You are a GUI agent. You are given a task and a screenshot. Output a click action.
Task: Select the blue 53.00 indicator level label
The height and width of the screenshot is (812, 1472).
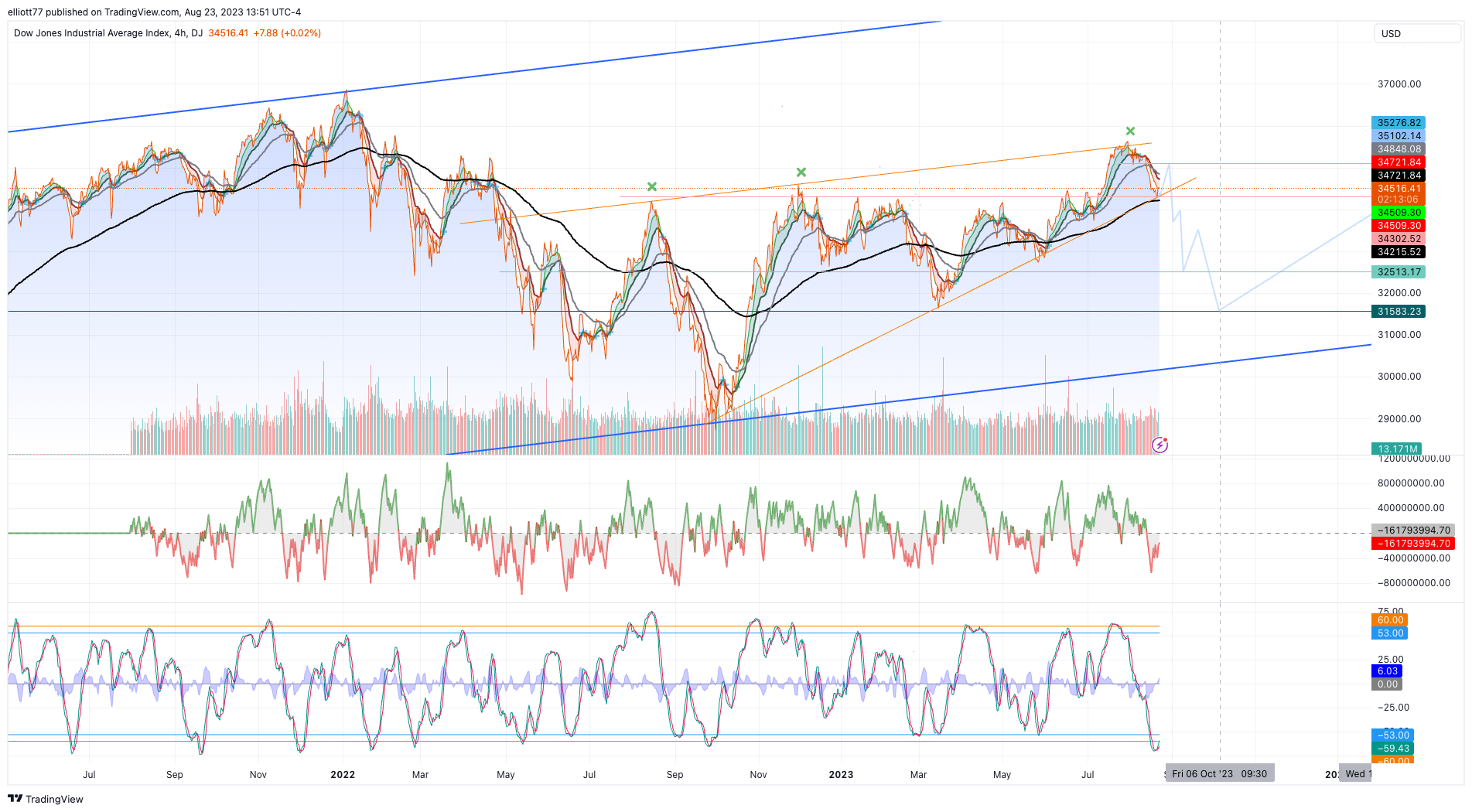click(1389, 633)
